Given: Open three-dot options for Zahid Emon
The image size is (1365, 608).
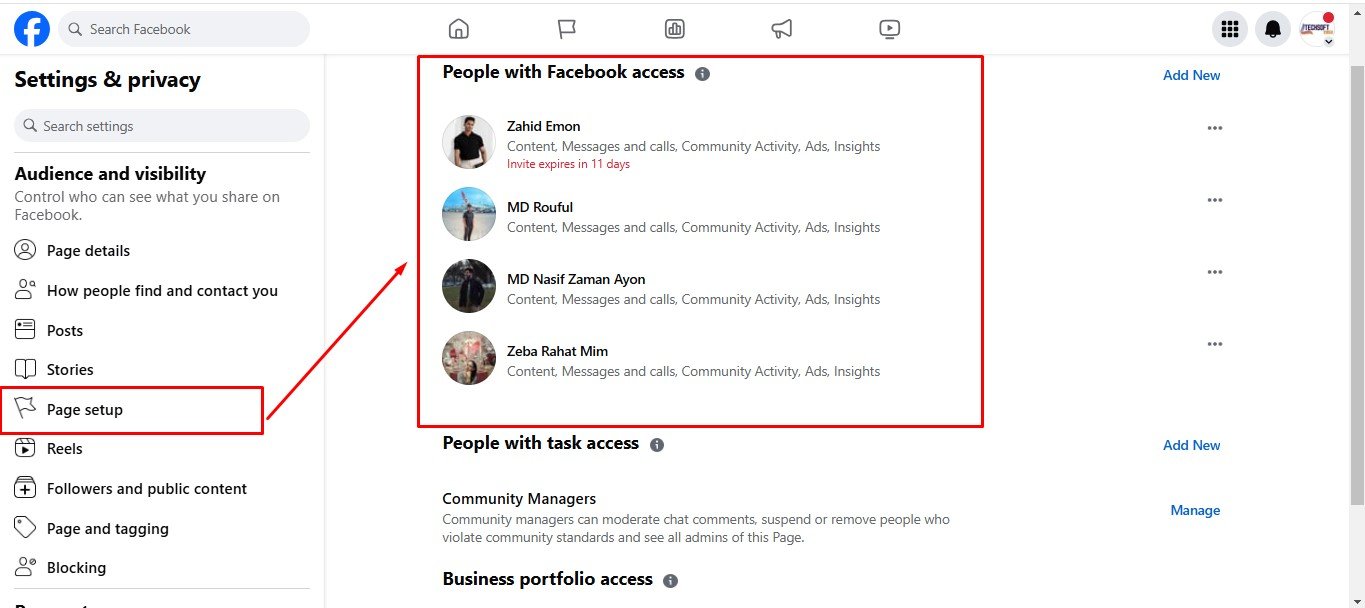Looking at the screenshot, I should [x=1215, y=128].
